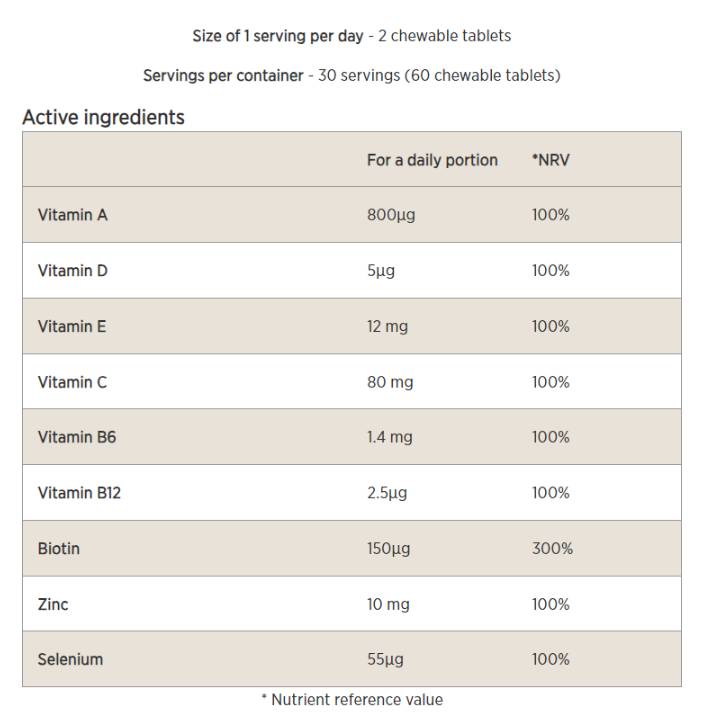Click the Active ingredients heading
Image resolution: width=701 pixels, height=717 pixels.
pyautogui.click(x=103, y=117)
